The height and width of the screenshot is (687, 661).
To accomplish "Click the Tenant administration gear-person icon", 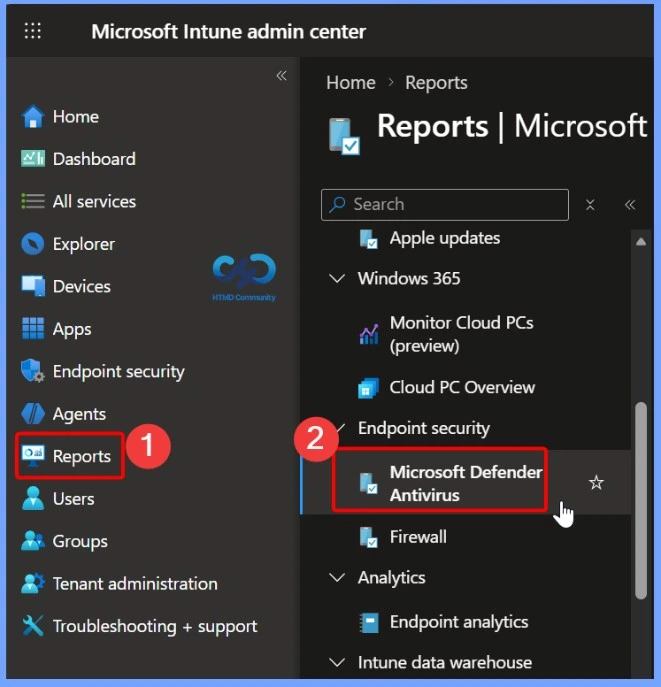I will tap(33, 583).
